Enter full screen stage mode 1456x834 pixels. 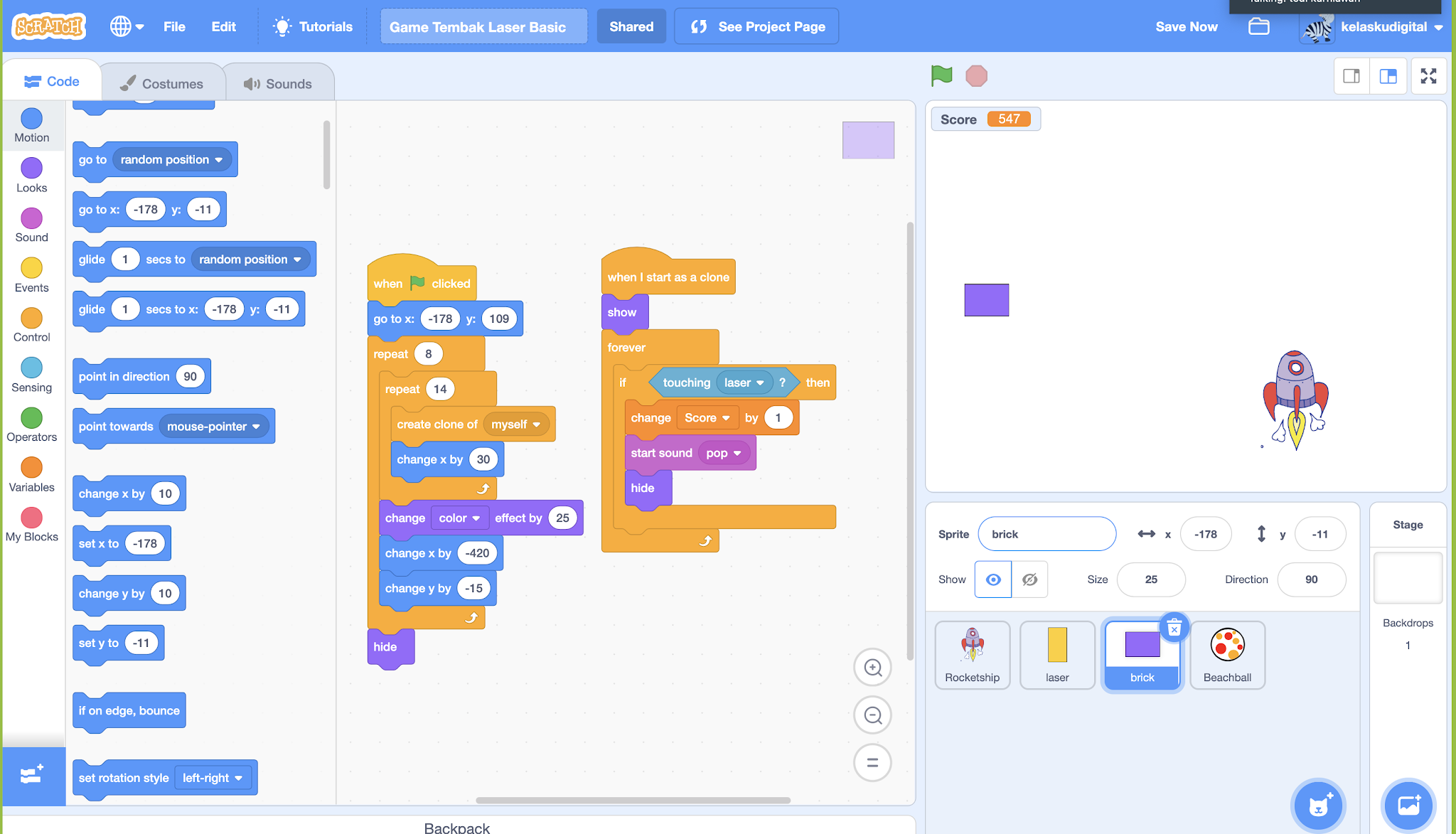click(x=1428, y=76)
